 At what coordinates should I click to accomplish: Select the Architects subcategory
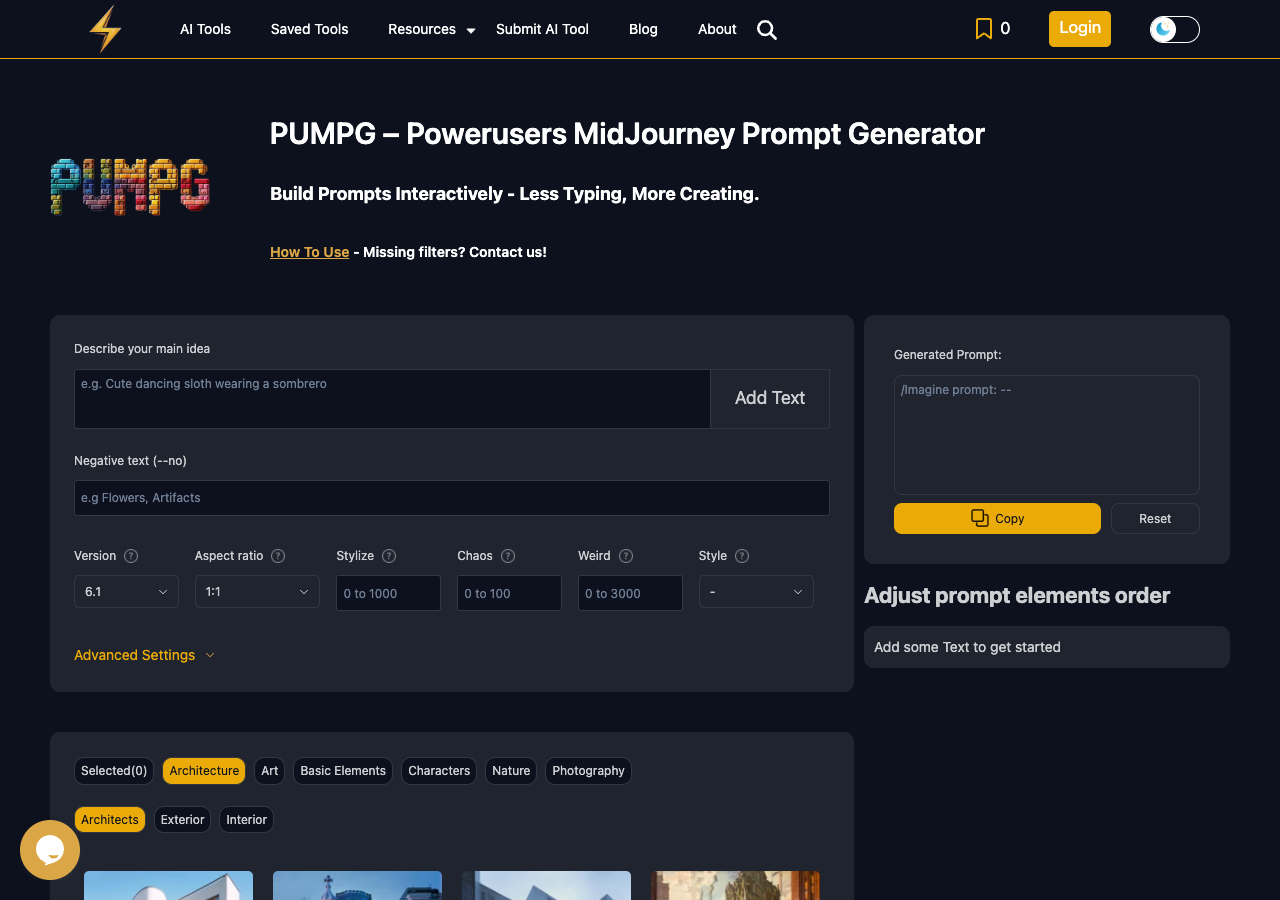point(110,820)
